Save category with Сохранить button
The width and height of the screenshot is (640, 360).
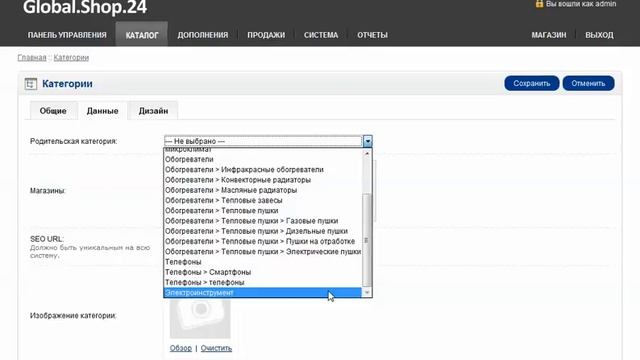[531, 83]
